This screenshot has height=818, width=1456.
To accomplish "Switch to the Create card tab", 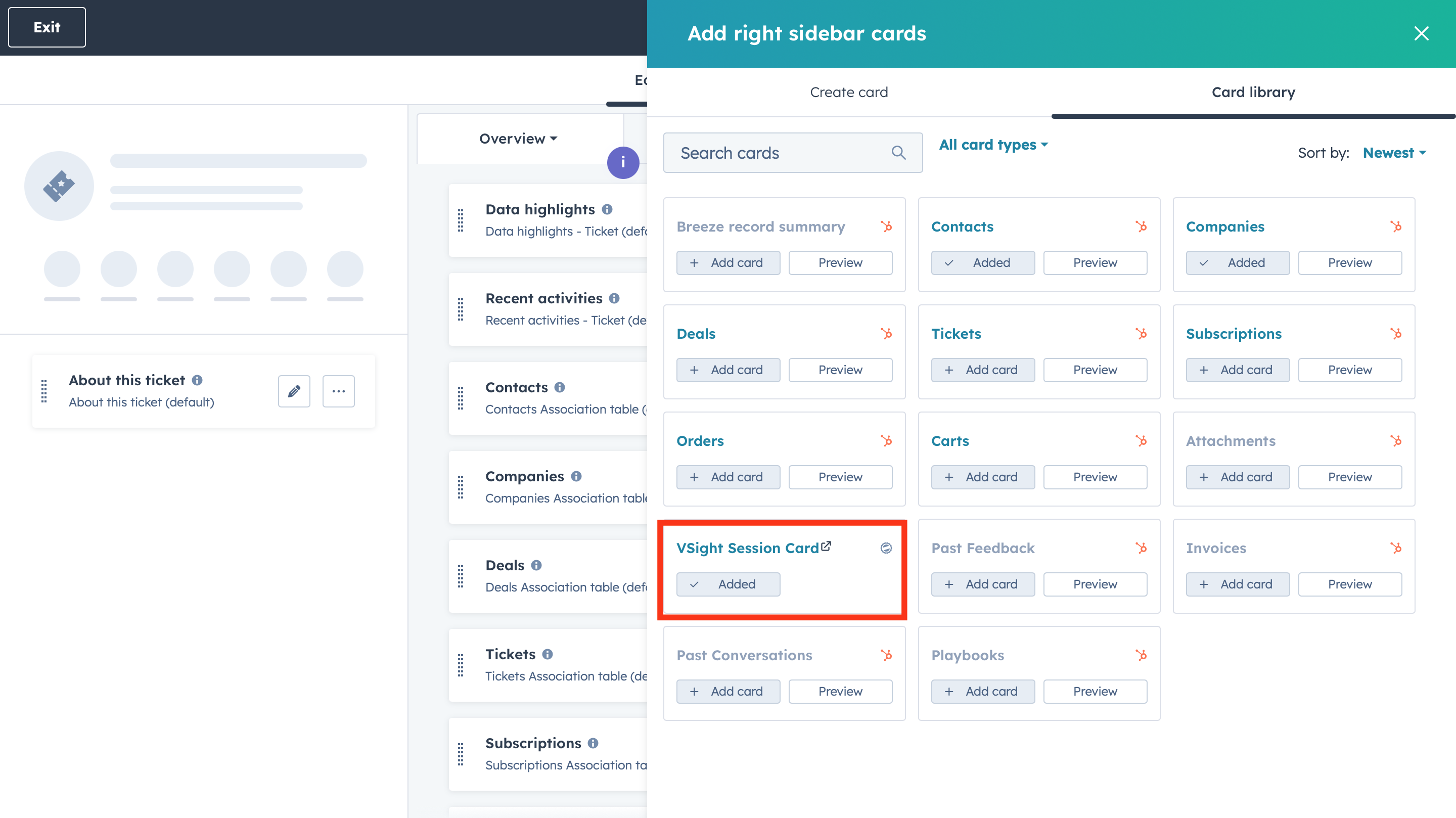I will [849, 92].
